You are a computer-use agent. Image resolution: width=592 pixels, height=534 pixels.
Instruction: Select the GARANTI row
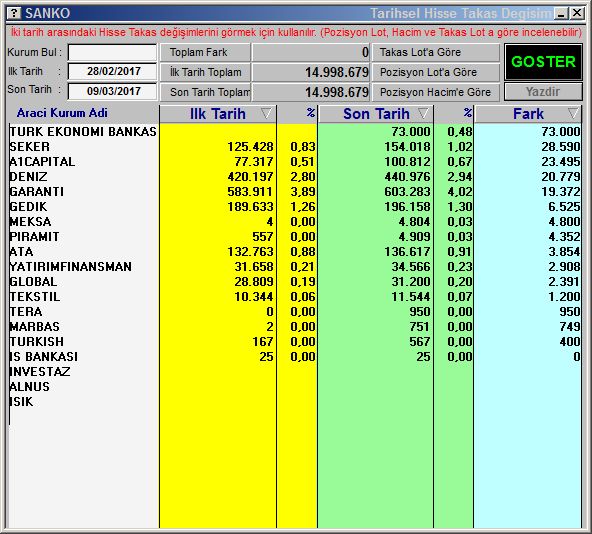[294, 192]
